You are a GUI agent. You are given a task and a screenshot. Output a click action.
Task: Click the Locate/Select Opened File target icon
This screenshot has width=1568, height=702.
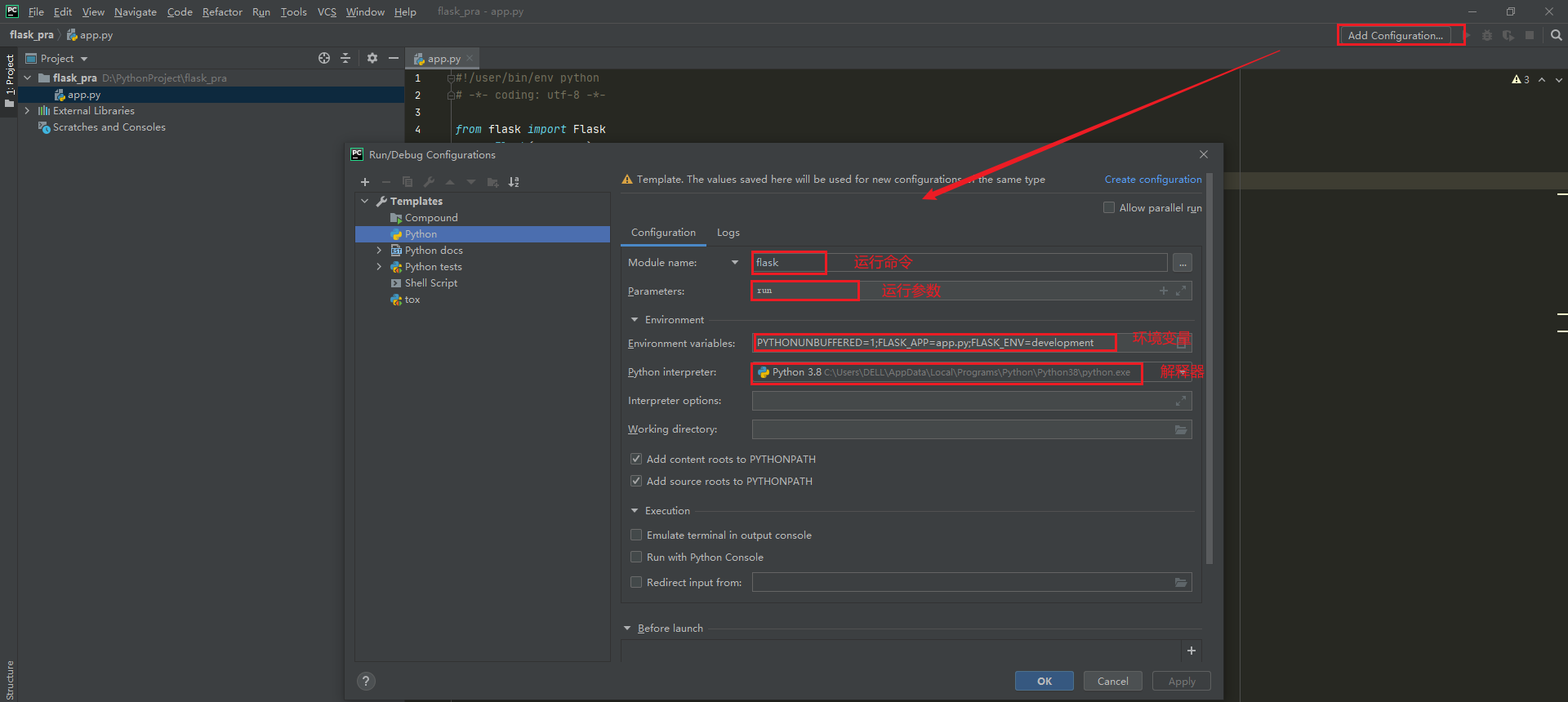324,58
